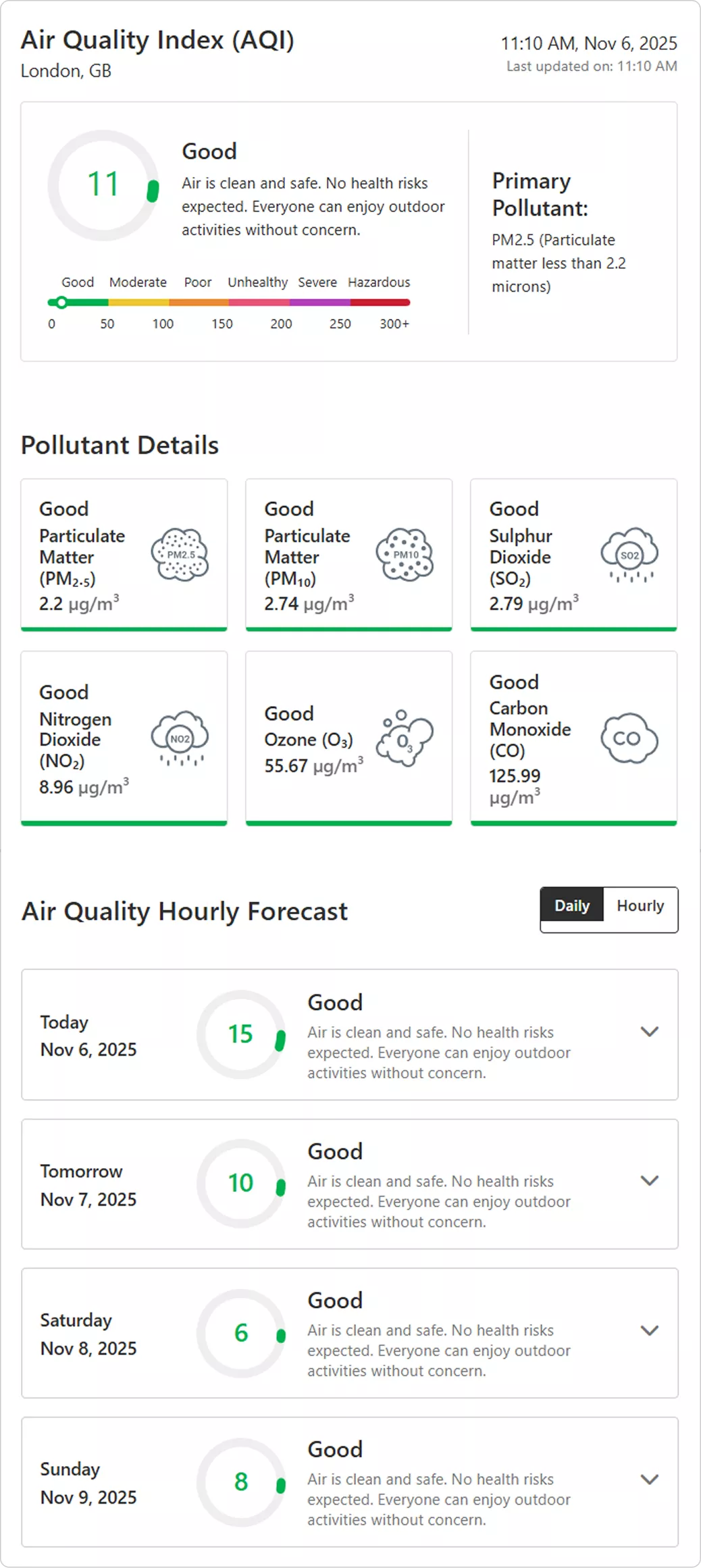Screen dimensions: 701x1568
Task: Click the Air Quality Index heading
Action: pos(158,40)
